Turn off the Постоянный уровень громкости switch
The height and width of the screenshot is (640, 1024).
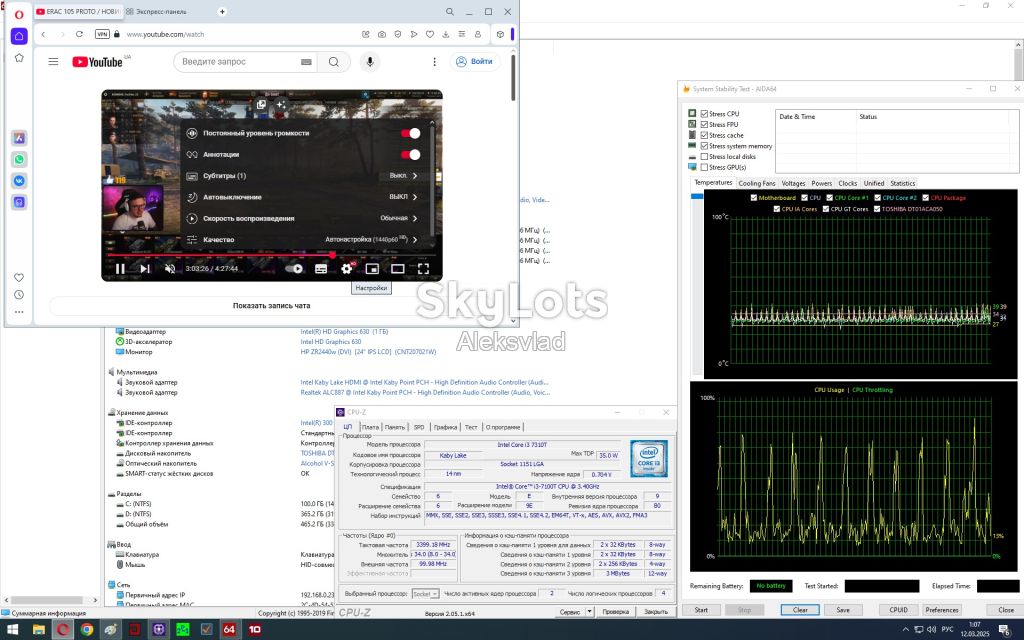coord(411,133)
